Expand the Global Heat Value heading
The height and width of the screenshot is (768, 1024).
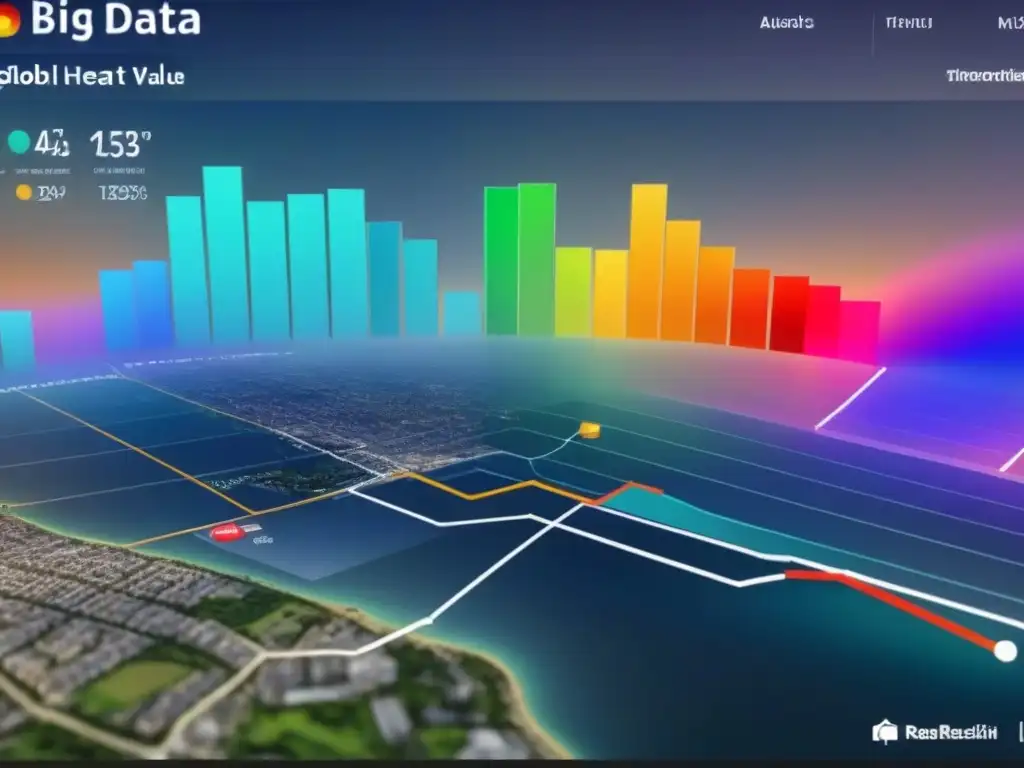click(x=95, y=76)
